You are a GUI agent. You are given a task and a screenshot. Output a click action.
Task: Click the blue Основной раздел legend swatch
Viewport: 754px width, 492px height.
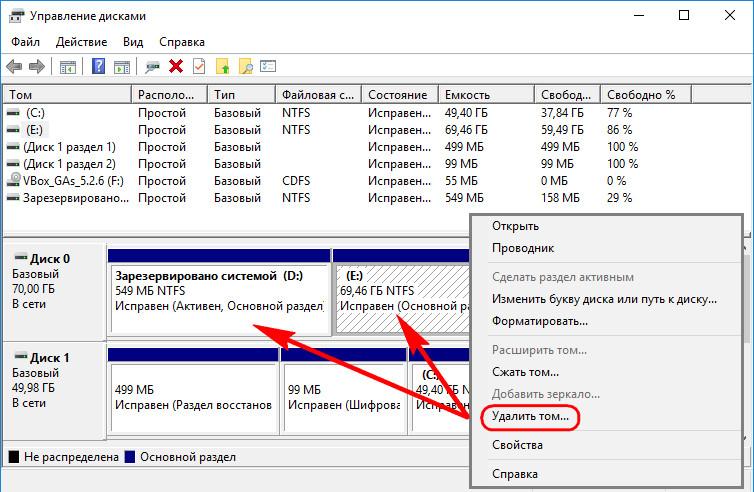pos(129,457)
